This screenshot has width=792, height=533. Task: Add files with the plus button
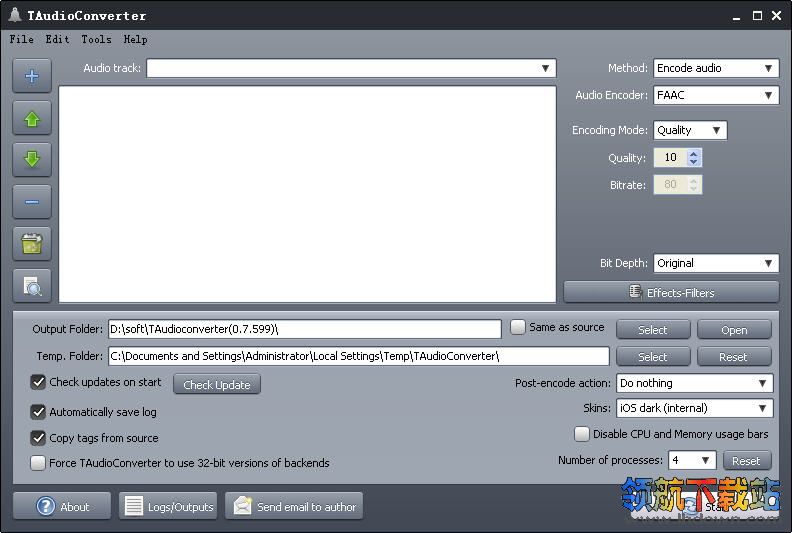(x=32, y=76)
